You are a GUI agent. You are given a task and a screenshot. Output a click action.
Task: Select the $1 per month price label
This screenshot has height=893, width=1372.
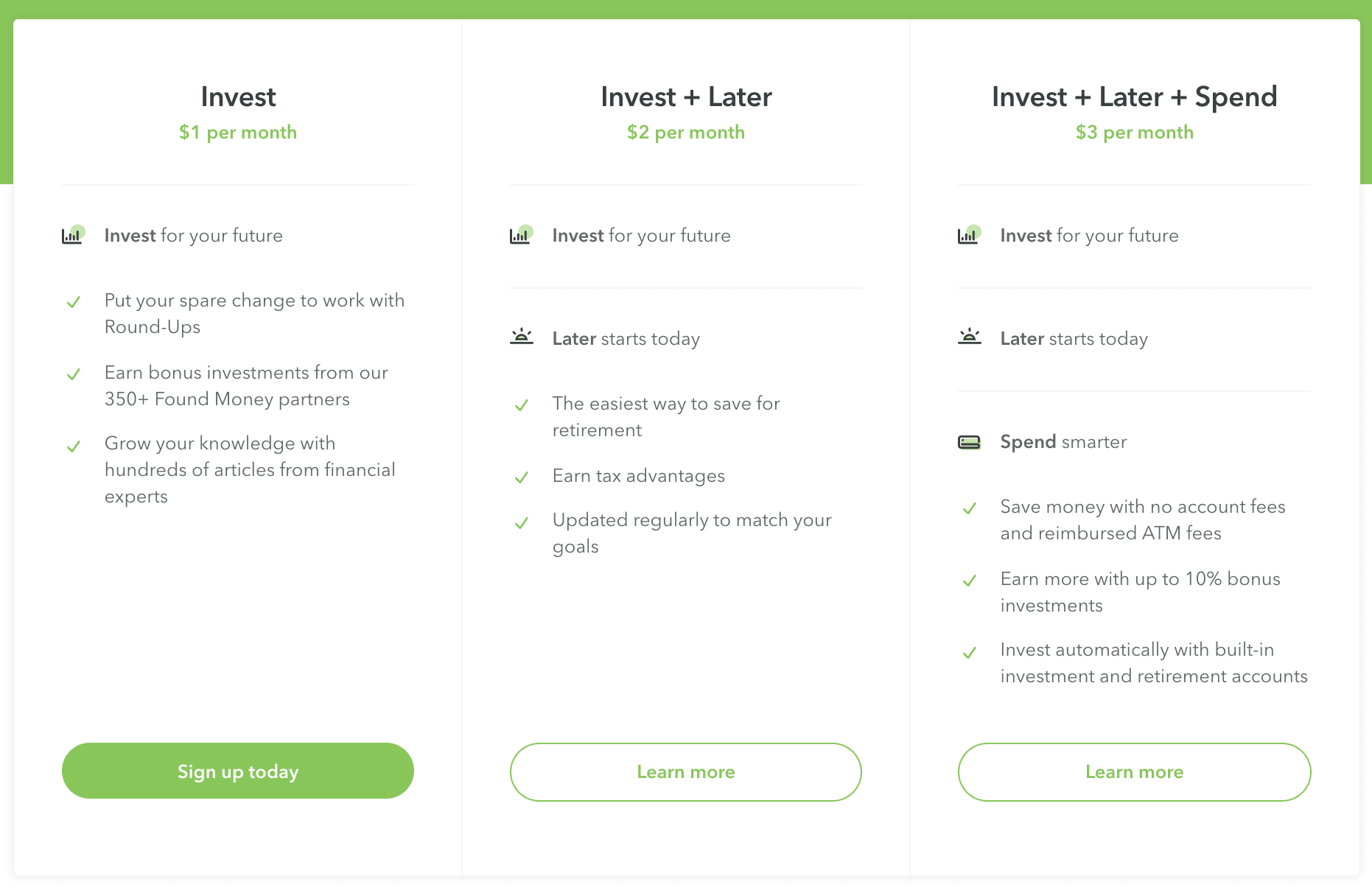(x=237, y=132)
